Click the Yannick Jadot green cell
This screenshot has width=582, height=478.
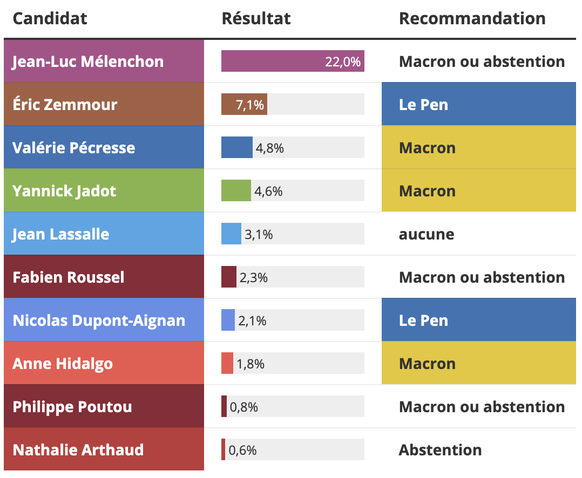(x=104, y=190)
